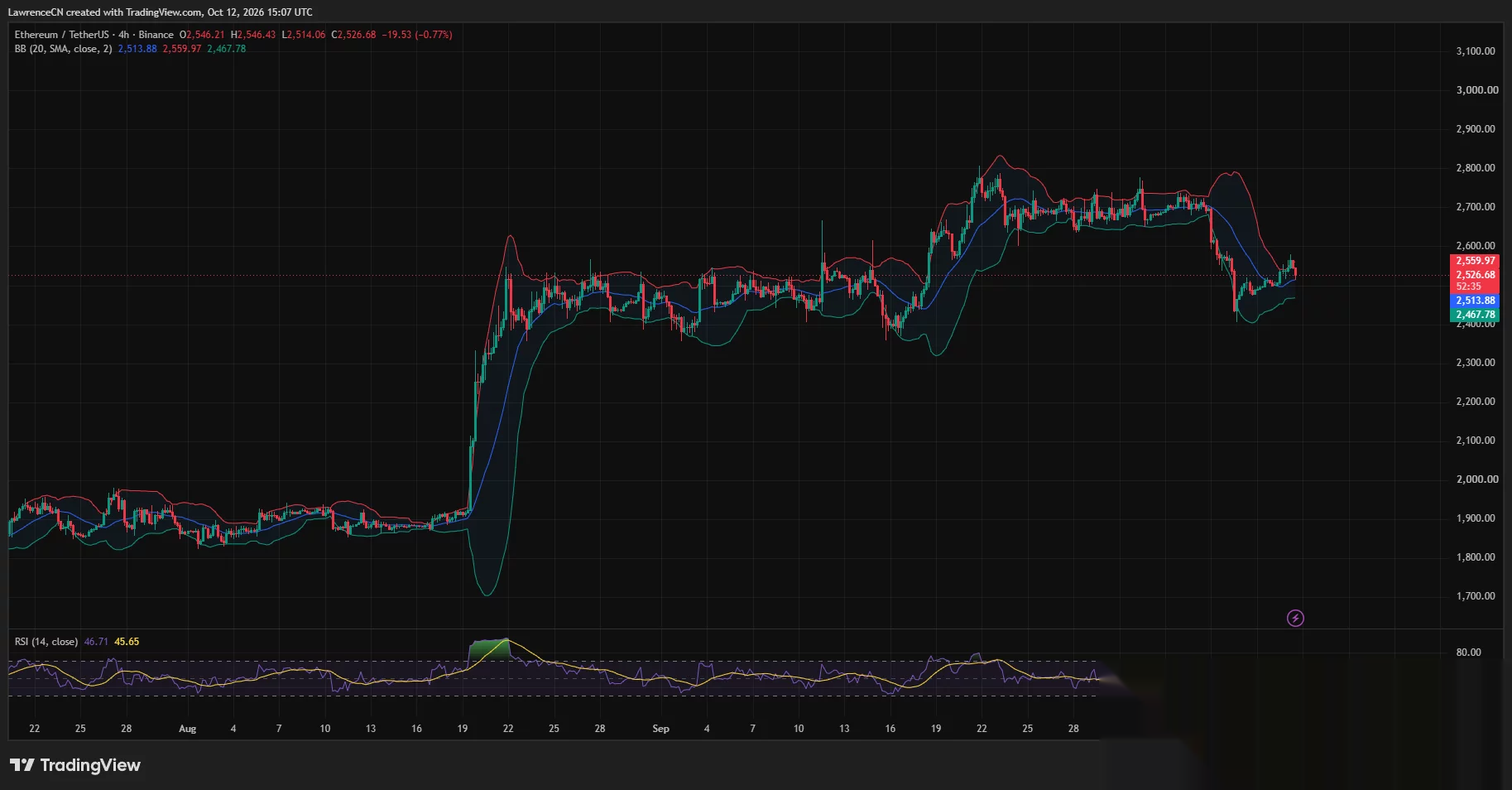The image size is (1512, 790).
Task: Click the 1,800.00 price axis label
Action: (1476, 557)
